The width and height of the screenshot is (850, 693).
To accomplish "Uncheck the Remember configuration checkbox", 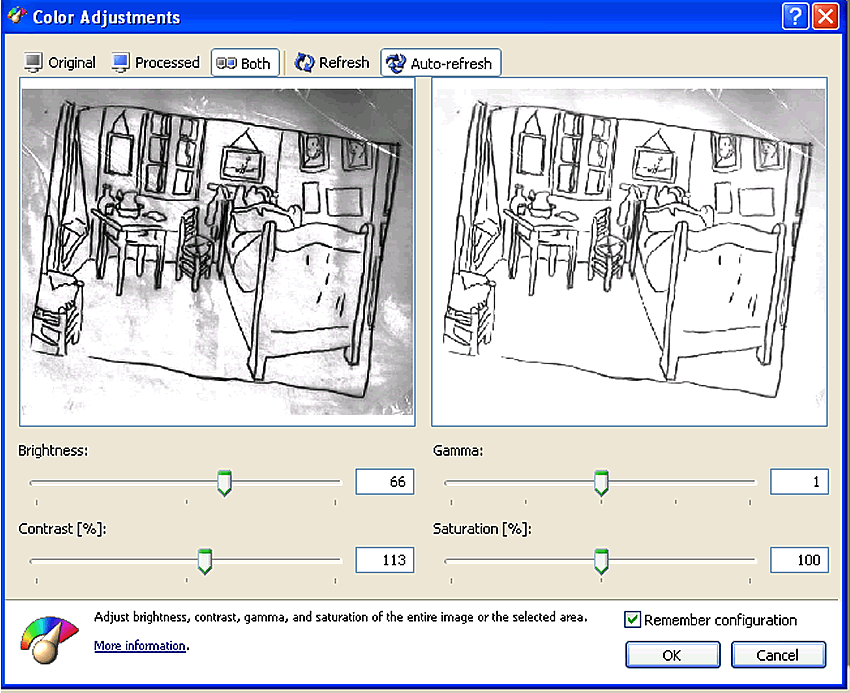I will [x=632, y=619].
